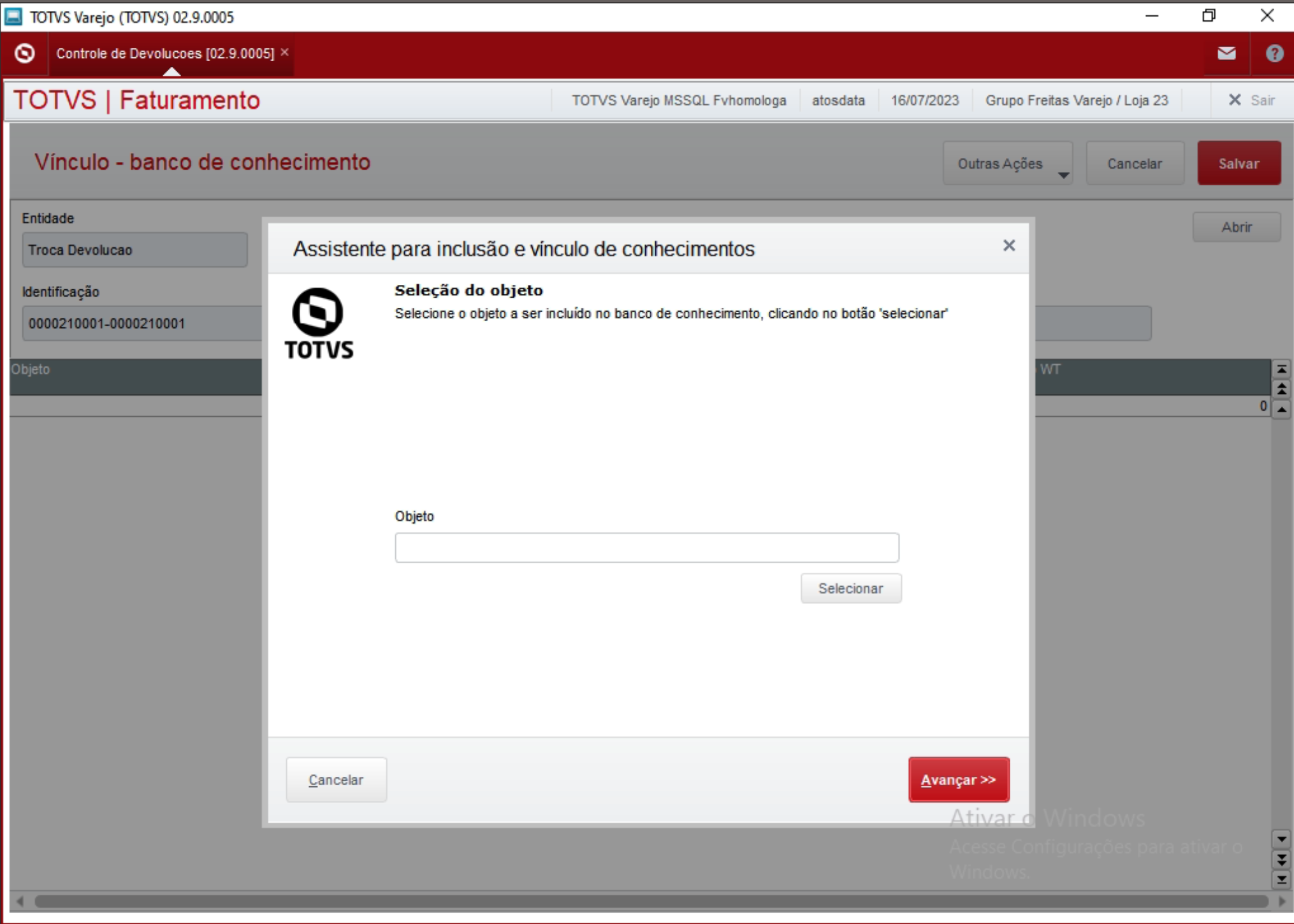Click the Abrir button
Viewport: 1294px width, 924px height.
pyautogui.click(x=1236, y=227)
